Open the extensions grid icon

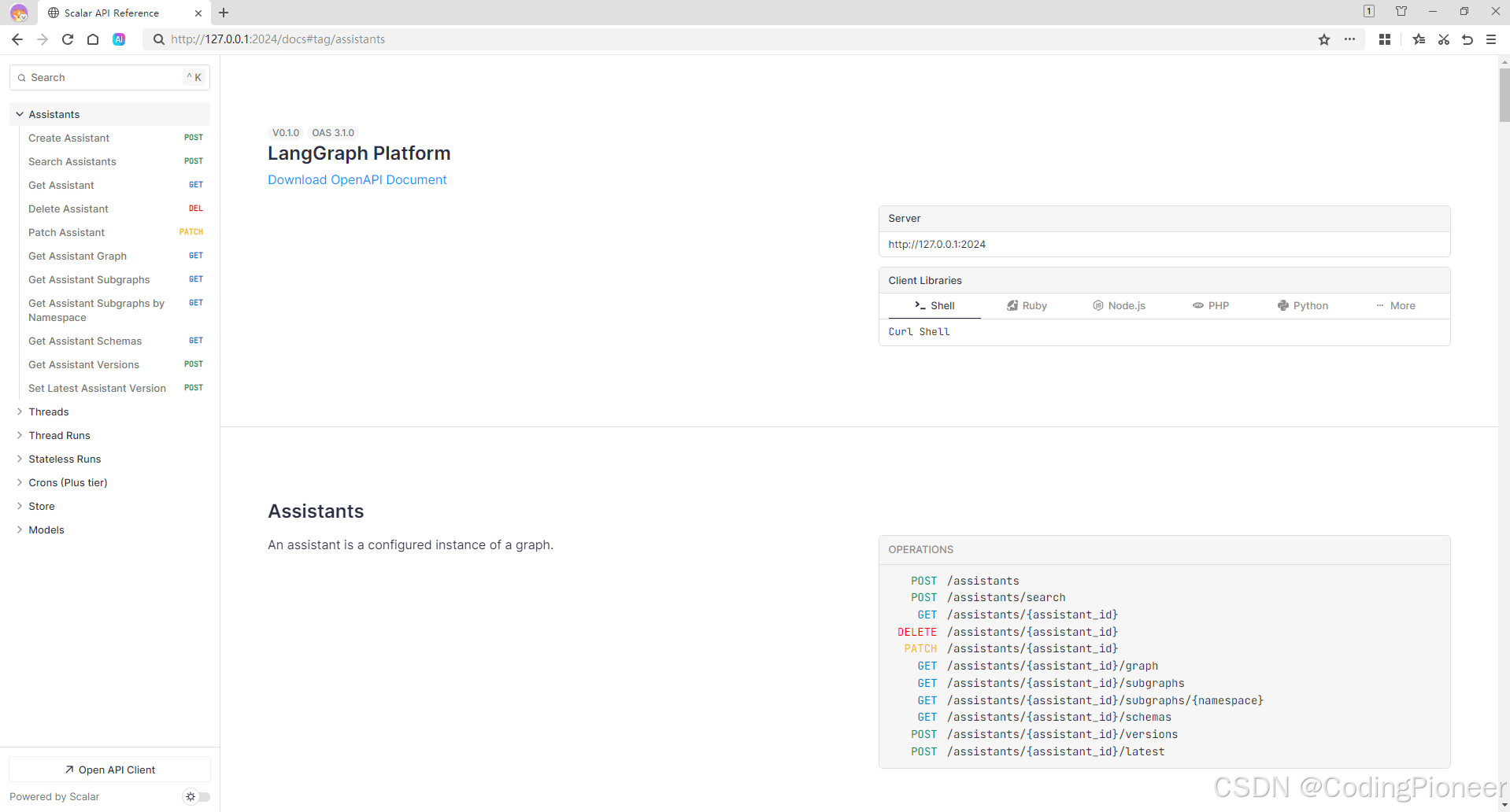click(x=1385, y=39)
